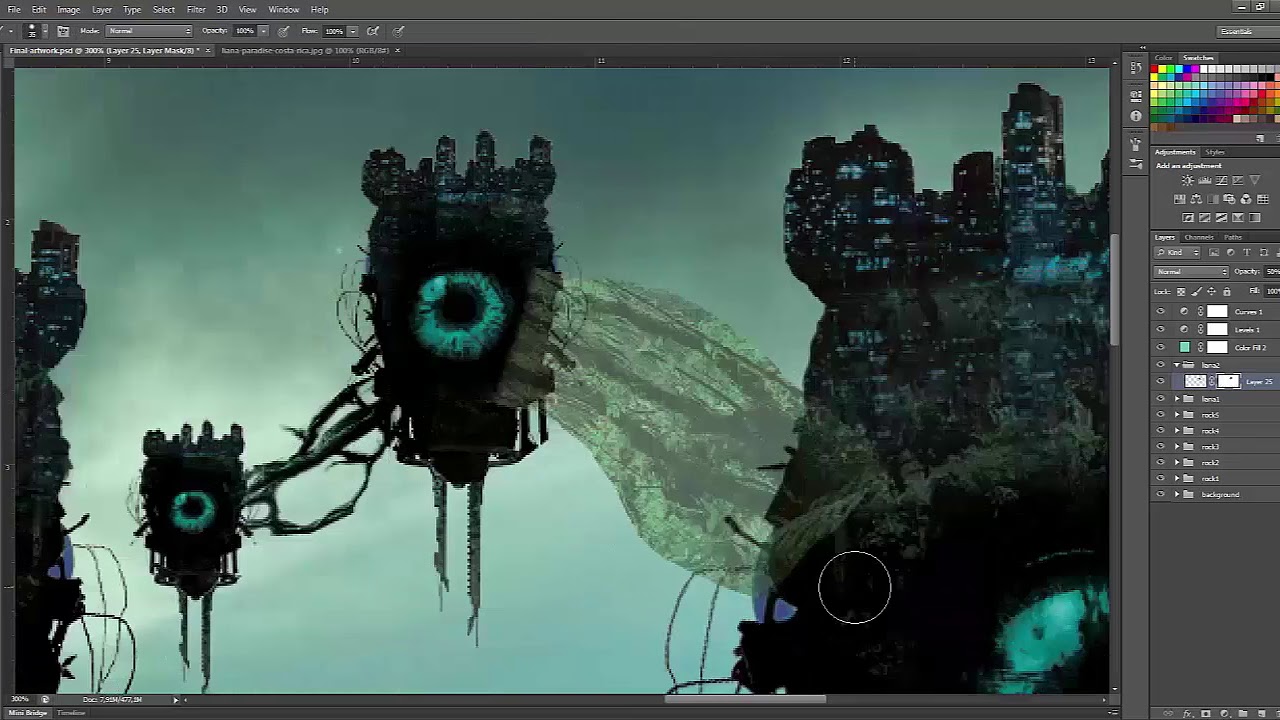The width and height of the screenshot is (1280, 720).
Task: Open the Opacity slider dropdown arrow
Action: (263, 31)
